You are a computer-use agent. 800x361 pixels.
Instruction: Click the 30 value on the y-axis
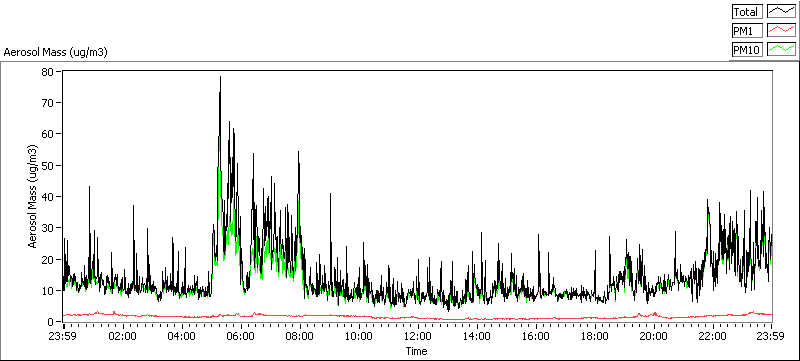click(x=48, y=227)
